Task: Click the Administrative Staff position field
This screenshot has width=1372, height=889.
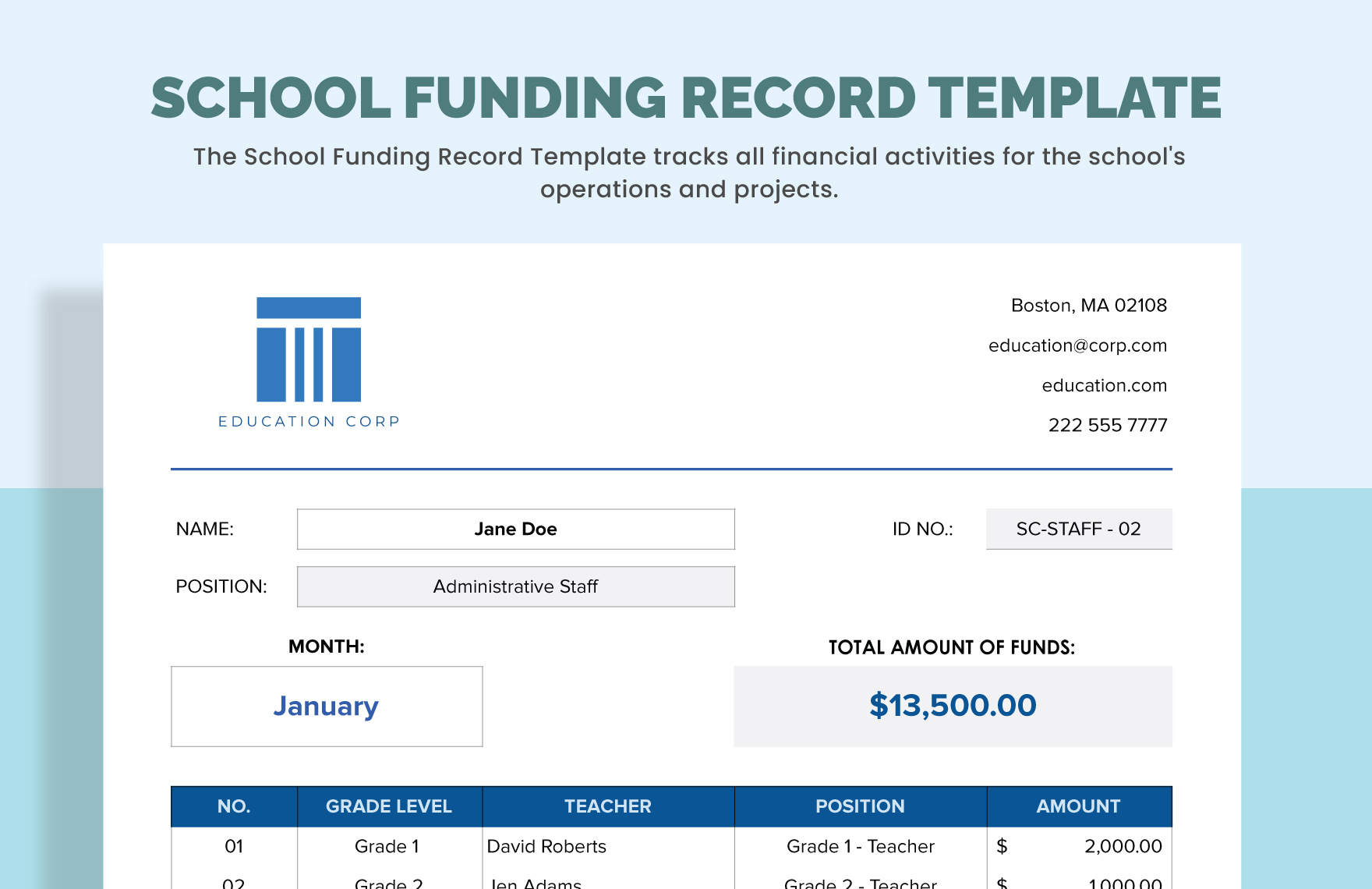Action: [x=515, y=586]
